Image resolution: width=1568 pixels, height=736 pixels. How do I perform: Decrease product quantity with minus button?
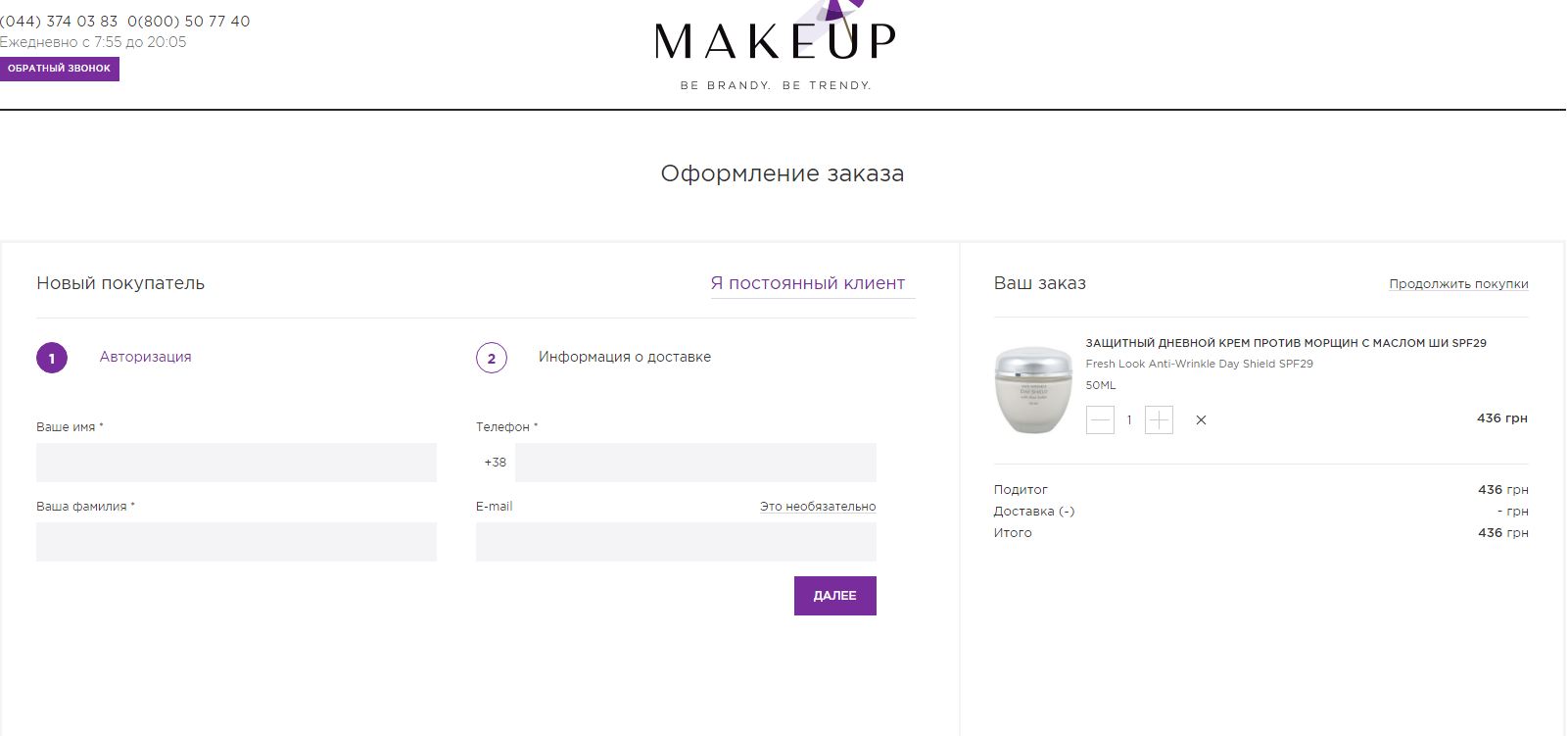coord(1100,420)
